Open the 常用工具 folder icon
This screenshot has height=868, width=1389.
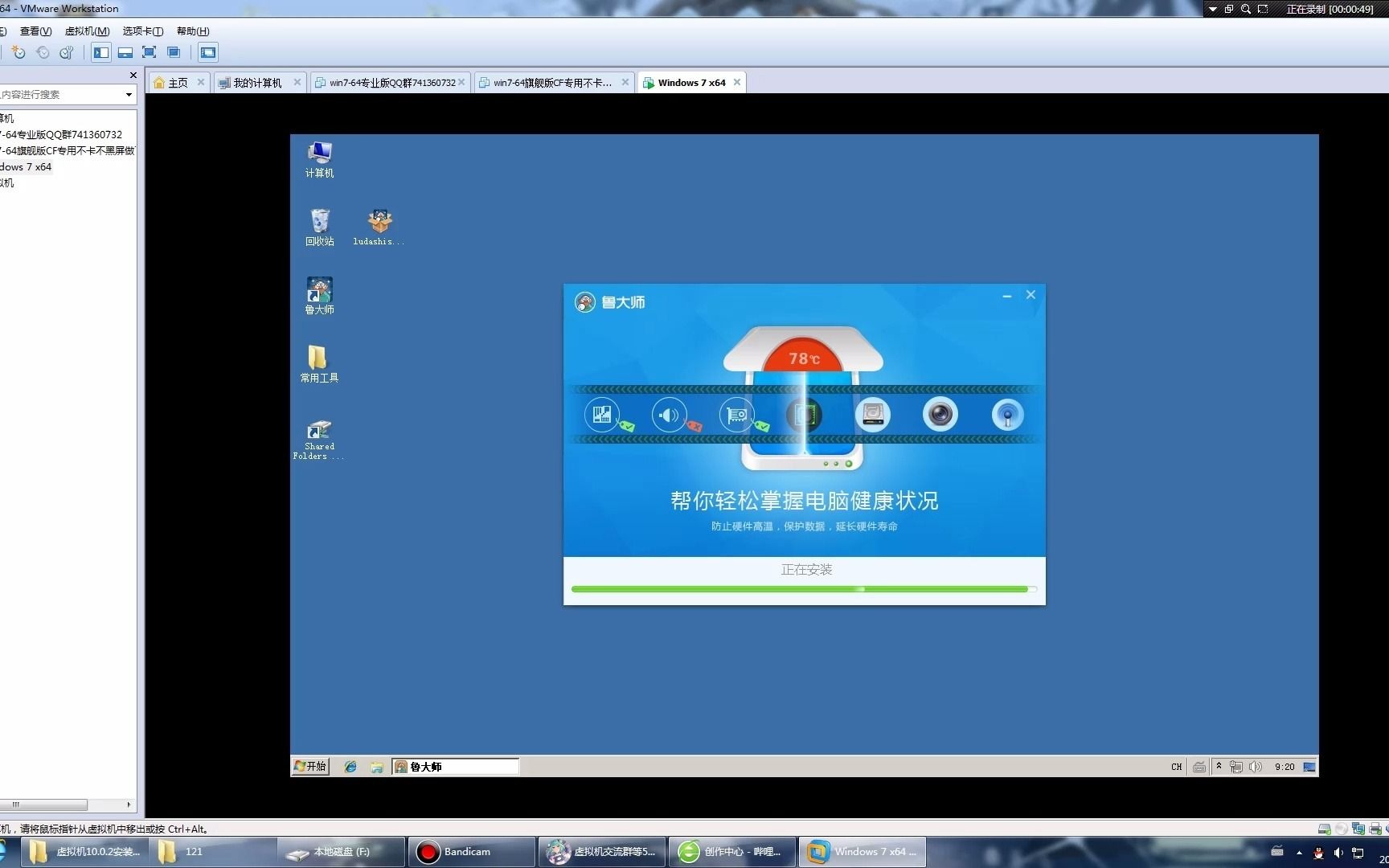coord(319,364)
